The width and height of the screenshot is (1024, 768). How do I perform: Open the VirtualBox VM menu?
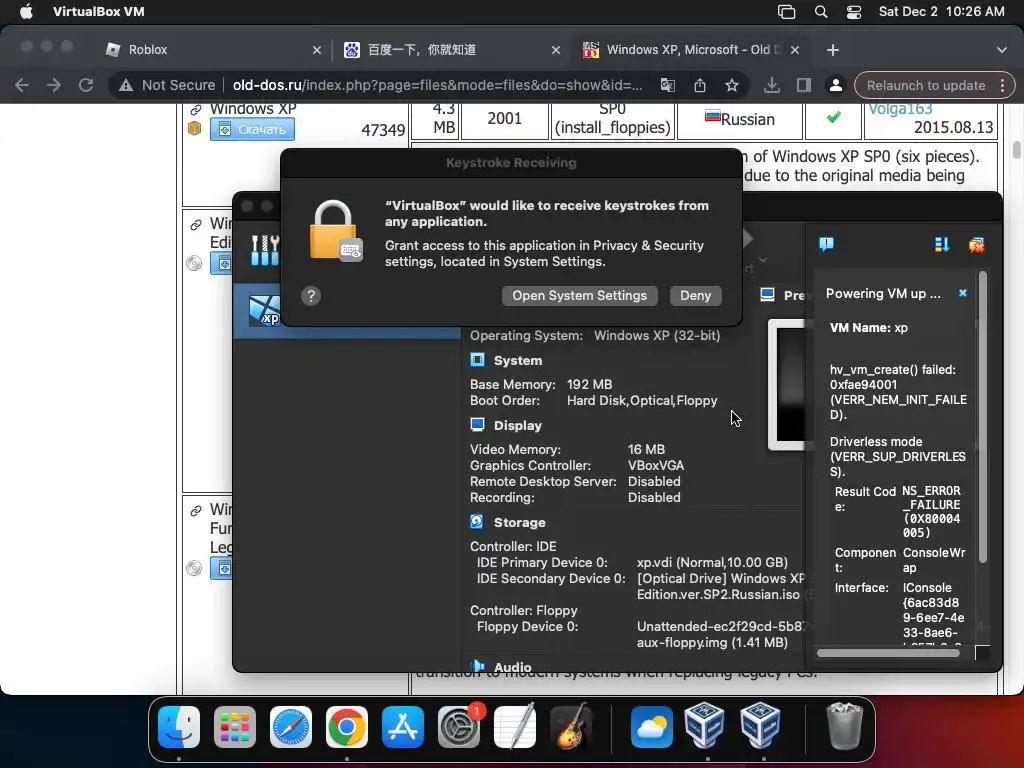click(x=99, y=12)
